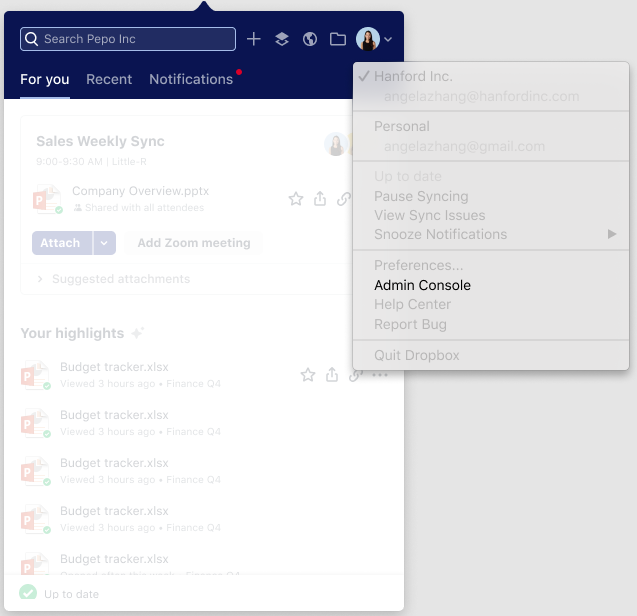This screenshot has height=616, width=637.
Task: Expand arrow beside Snooze Notifications
Action: [x=612, y=234]
